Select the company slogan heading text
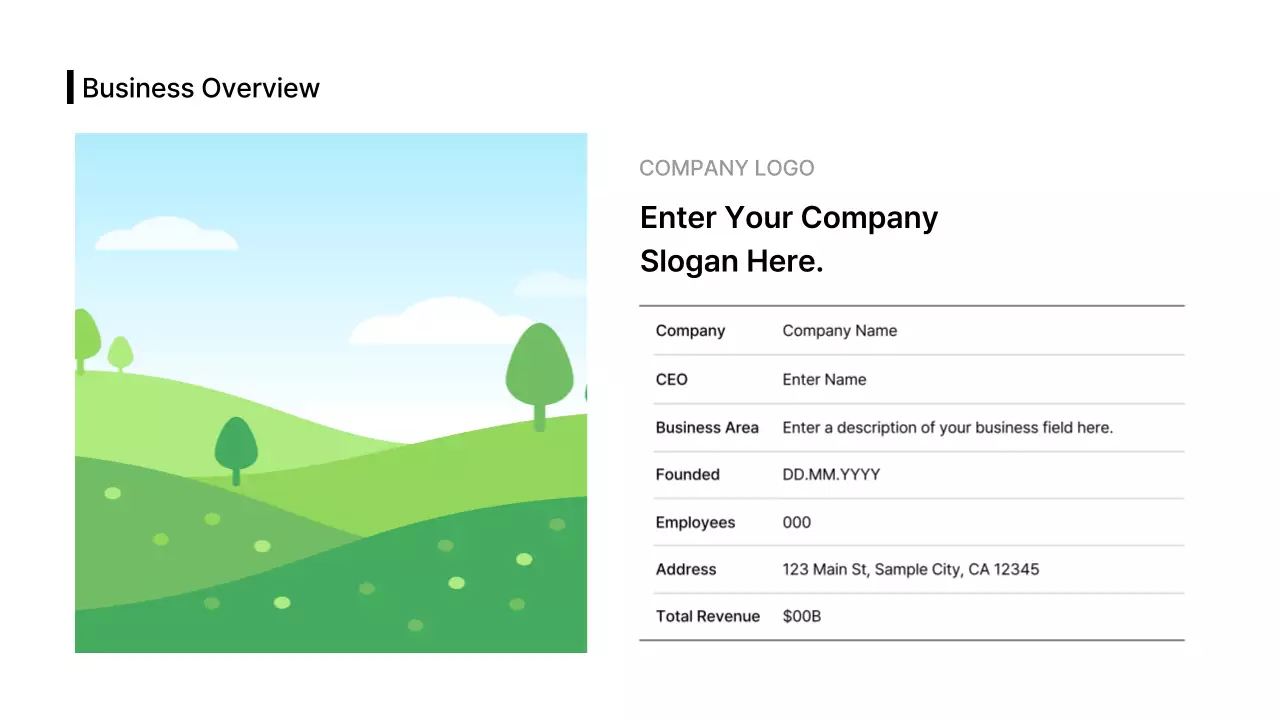This screenshot has height=720, width=1280. click(788, 239)
